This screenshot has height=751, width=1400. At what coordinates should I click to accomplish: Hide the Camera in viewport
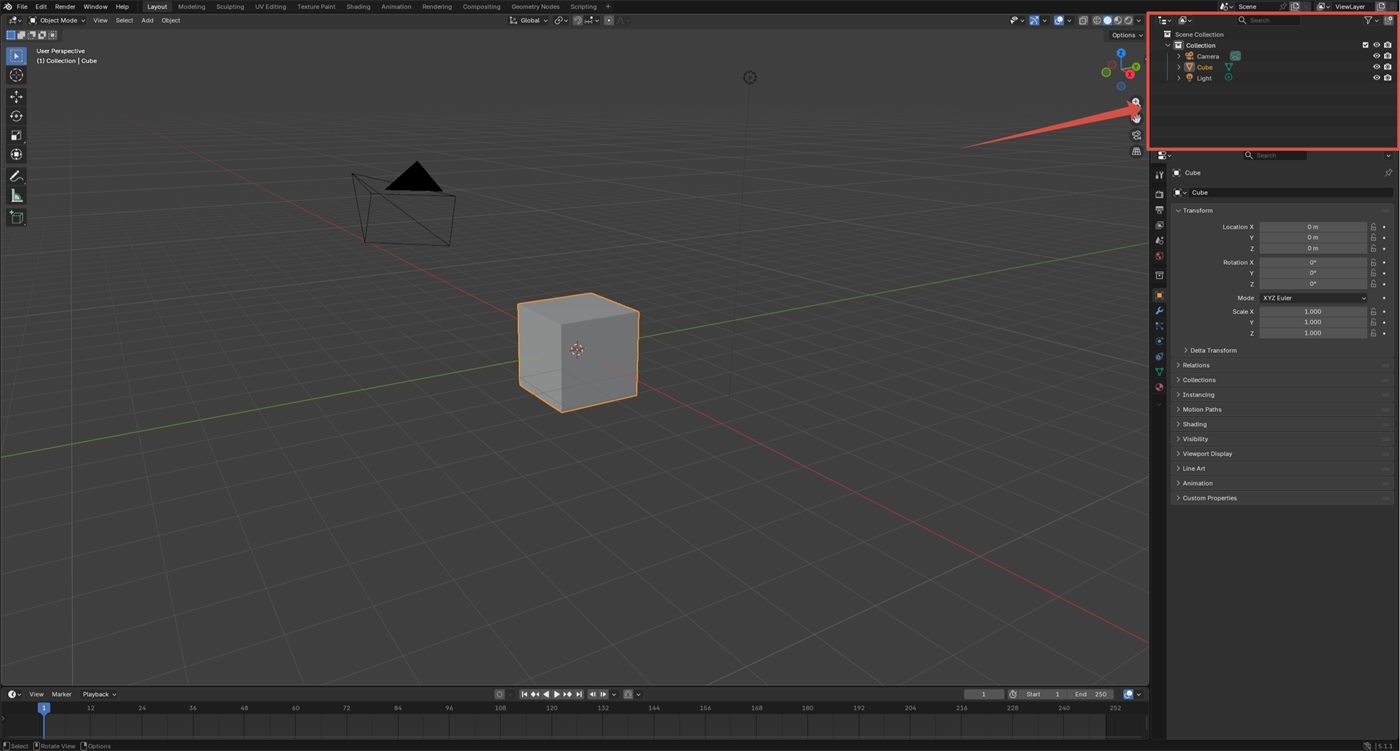click(1376, 56)
